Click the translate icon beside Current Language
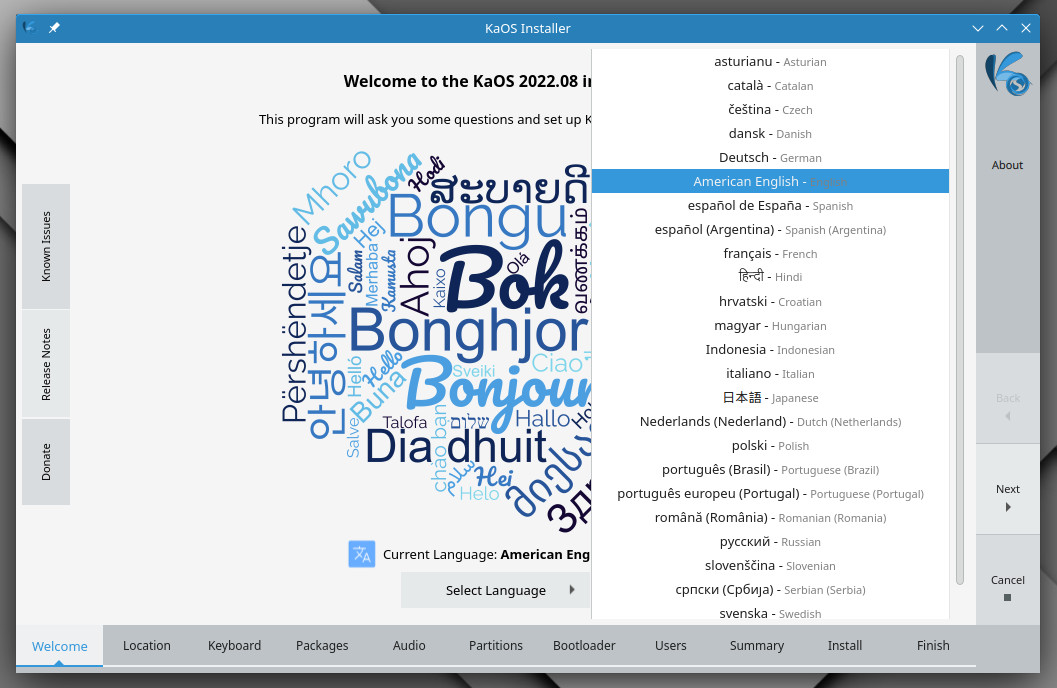 click(x=362, y=555)
